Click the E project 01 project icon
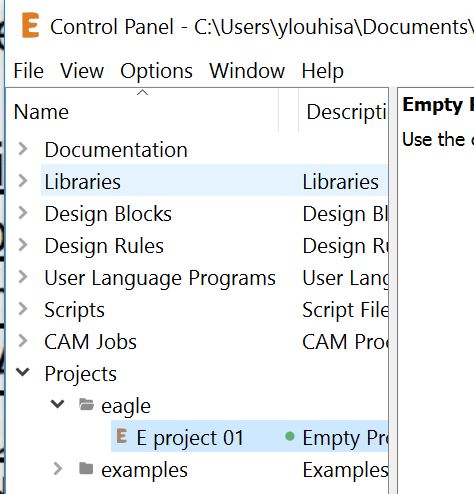 [122, 436]
